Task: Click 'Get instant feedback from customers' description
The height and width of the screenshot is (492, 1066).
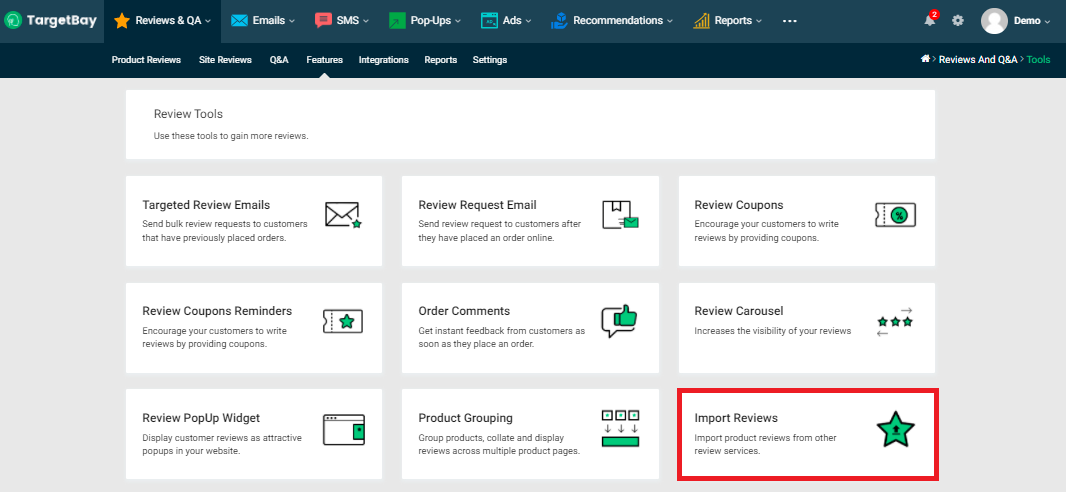Action: pyautogui.click(x=502, y=337)
